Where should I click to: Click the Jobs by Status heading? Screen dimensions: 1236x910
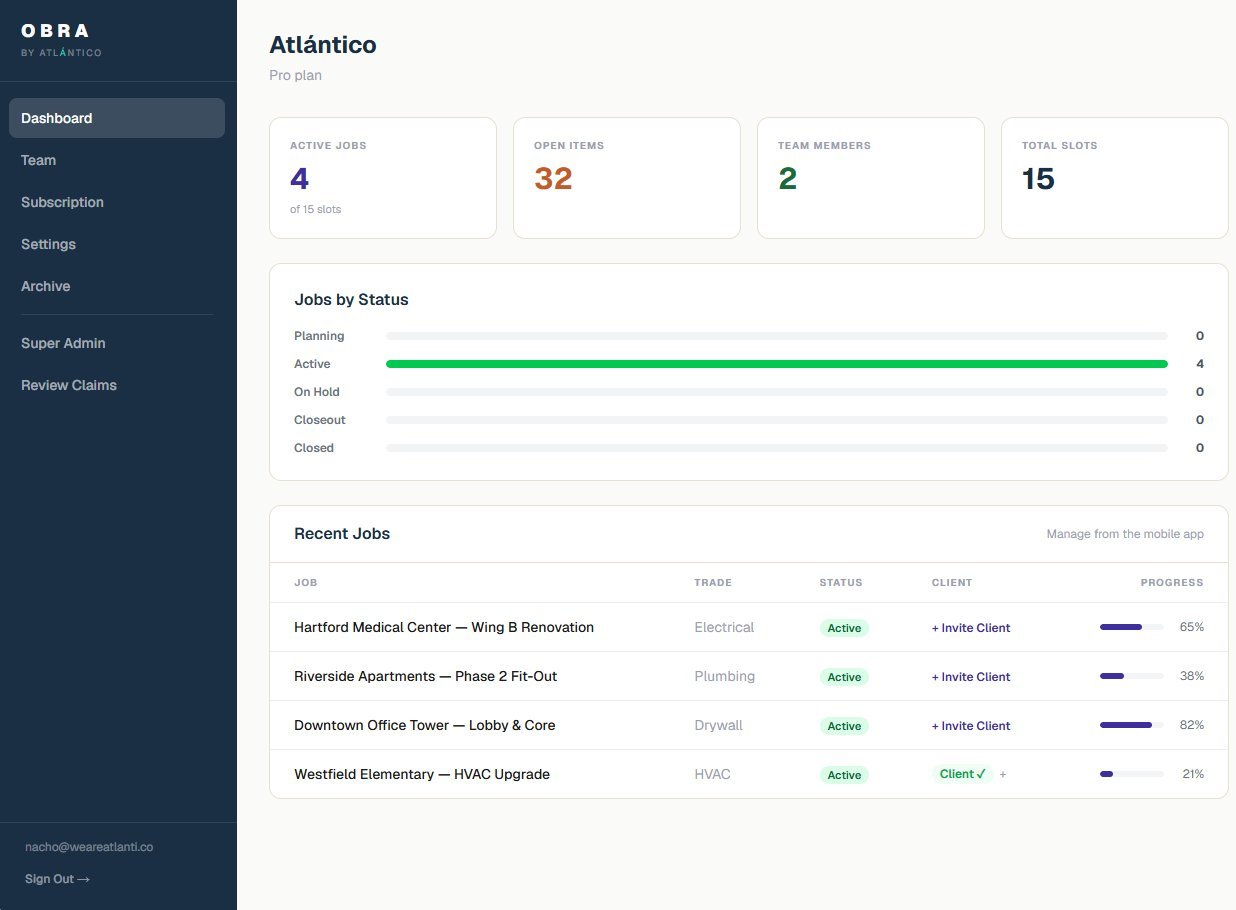click(351, 299)
